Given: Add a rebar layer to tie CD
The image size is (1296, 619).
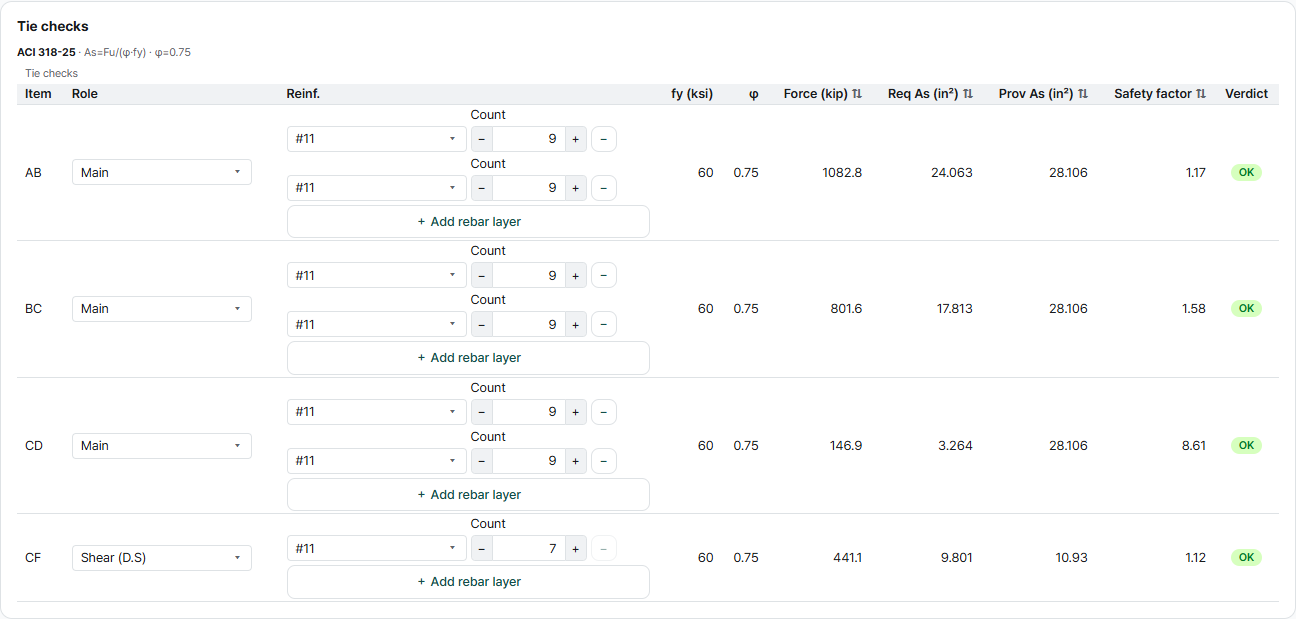Looking at the screenshot, I should pyautogui.click(x=468, y=495).
